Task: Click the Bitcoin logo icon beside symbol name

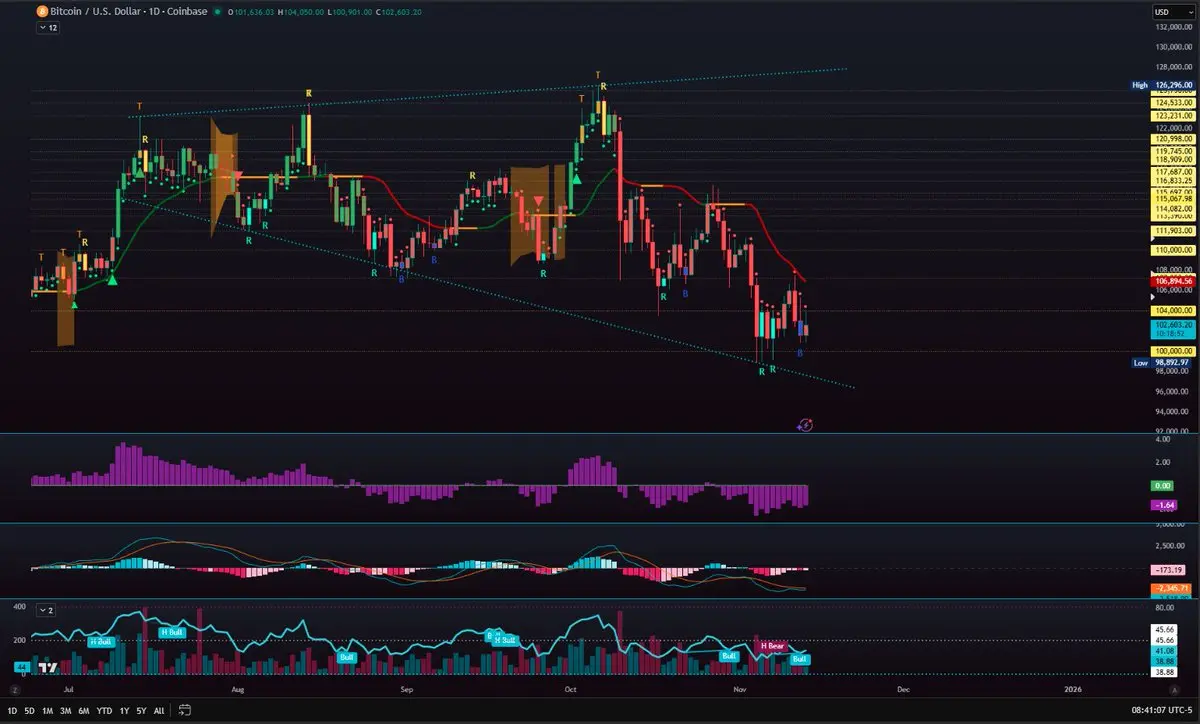Action: [41, 11]
